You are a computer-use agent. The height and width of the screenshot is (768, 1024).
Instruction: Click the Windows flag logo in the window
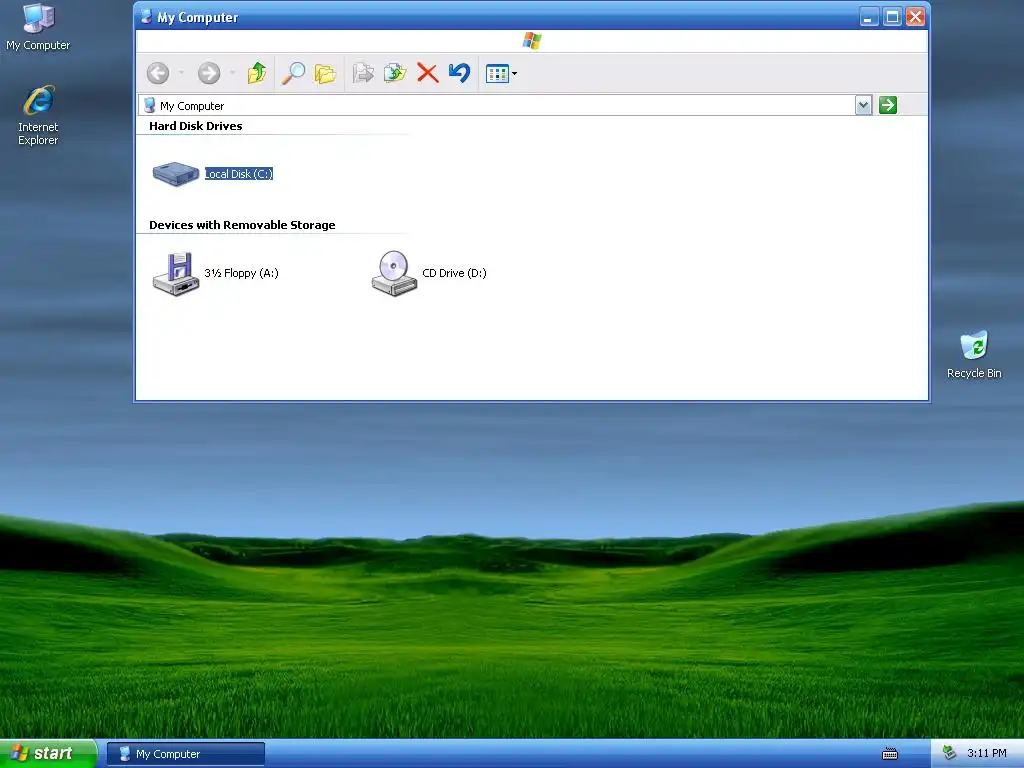click(532, 40)
